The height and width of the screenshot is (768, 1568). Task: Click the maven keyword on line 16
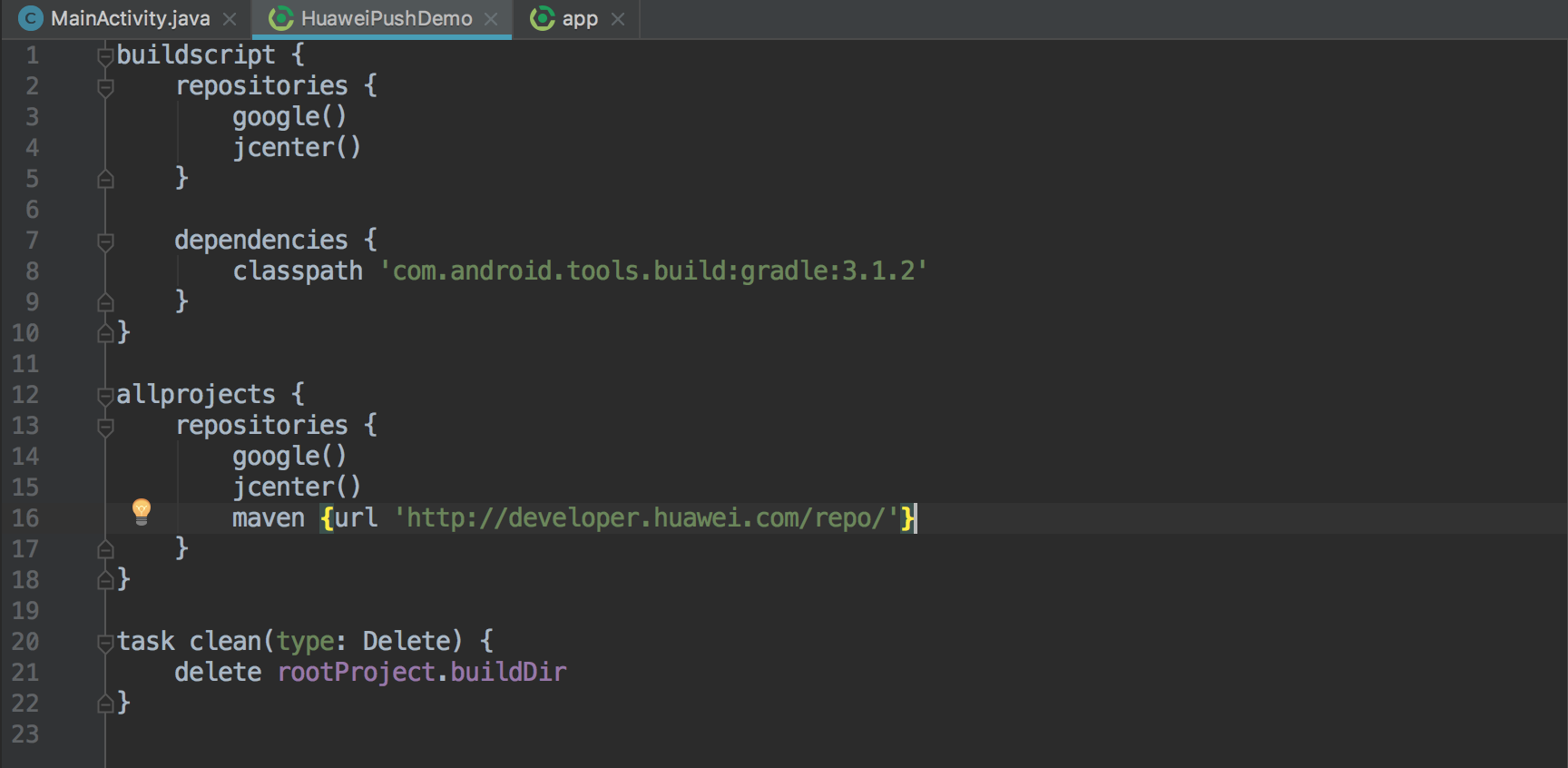coord(269,517)
